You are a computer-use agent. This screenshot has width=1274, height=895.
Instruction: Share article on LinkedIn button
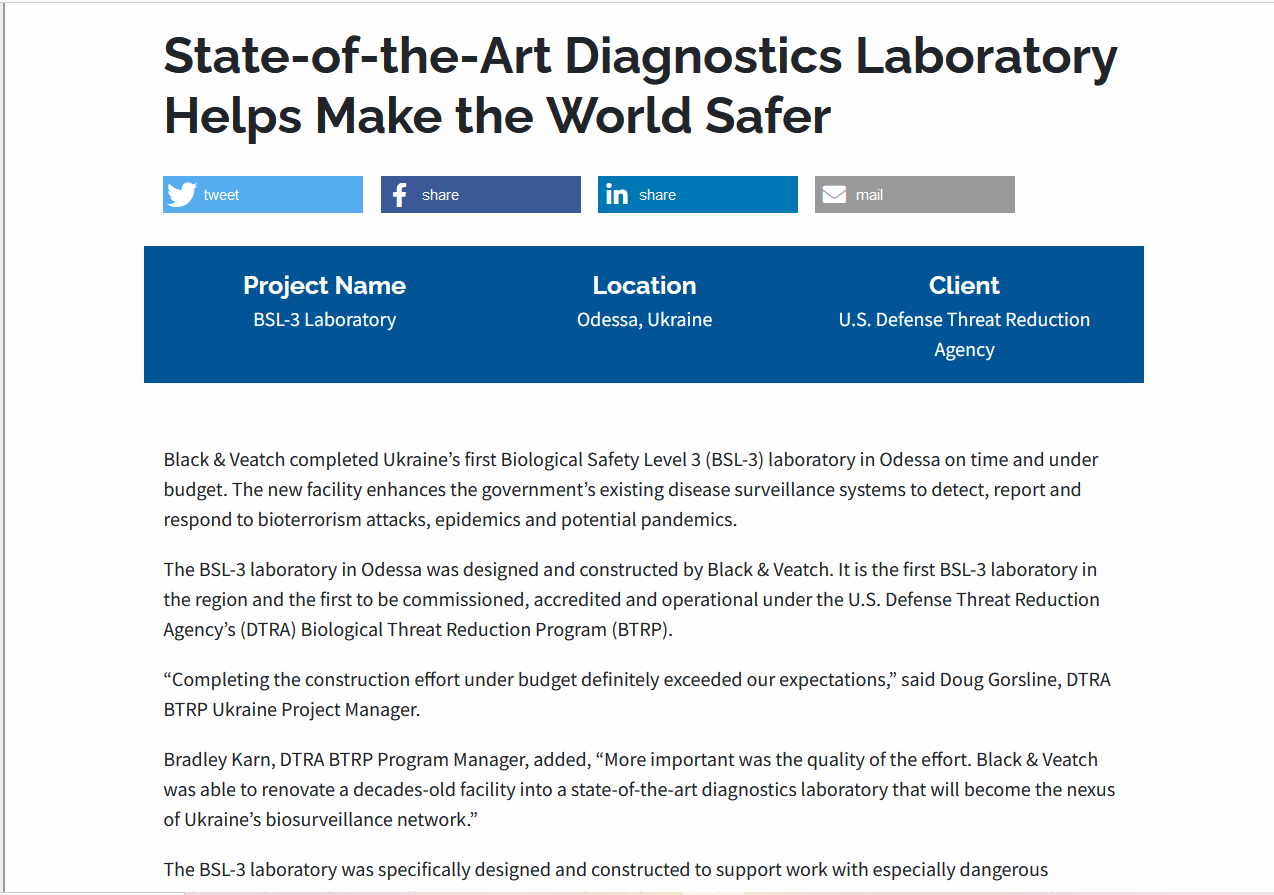click(698, 195)
